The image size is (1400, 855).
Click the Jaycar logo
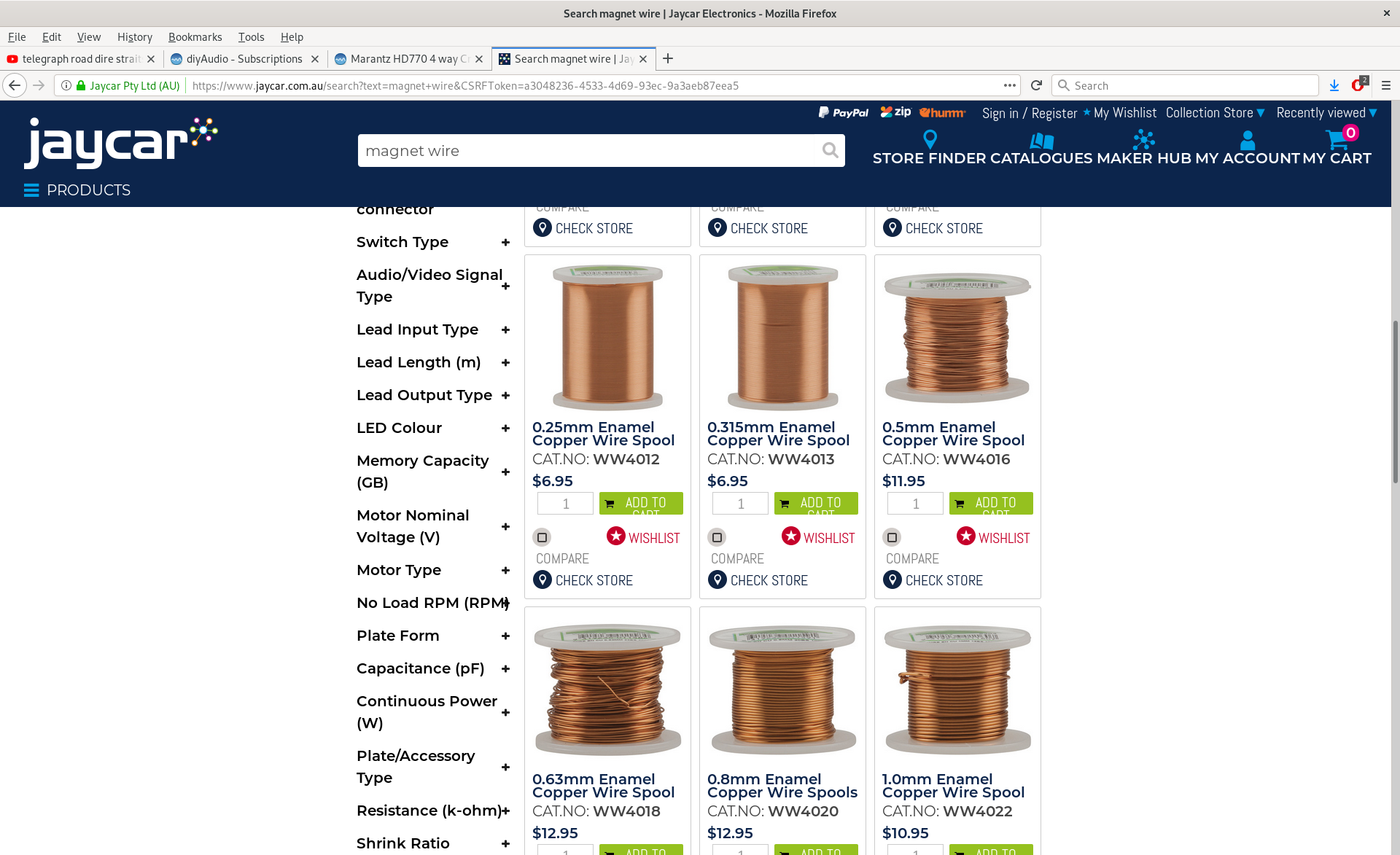(121, 143)
